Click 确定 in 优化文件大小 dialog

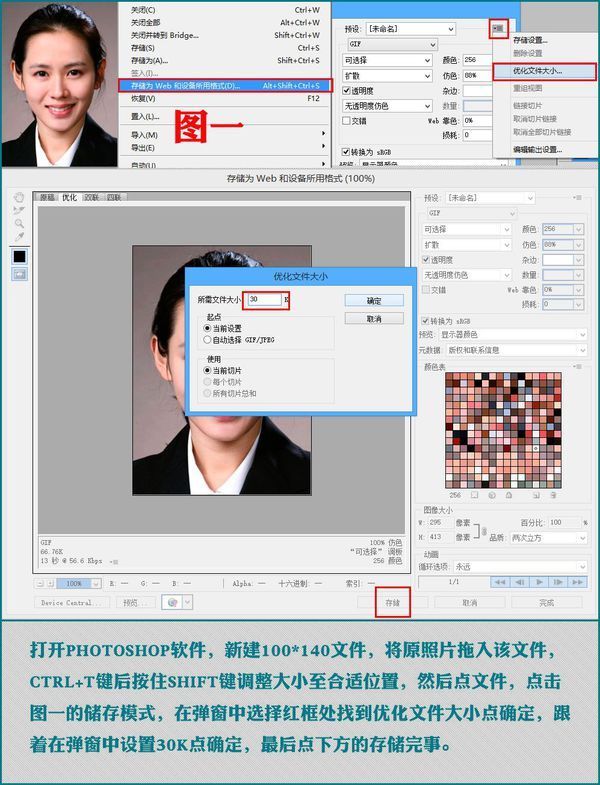pos(374,300)
